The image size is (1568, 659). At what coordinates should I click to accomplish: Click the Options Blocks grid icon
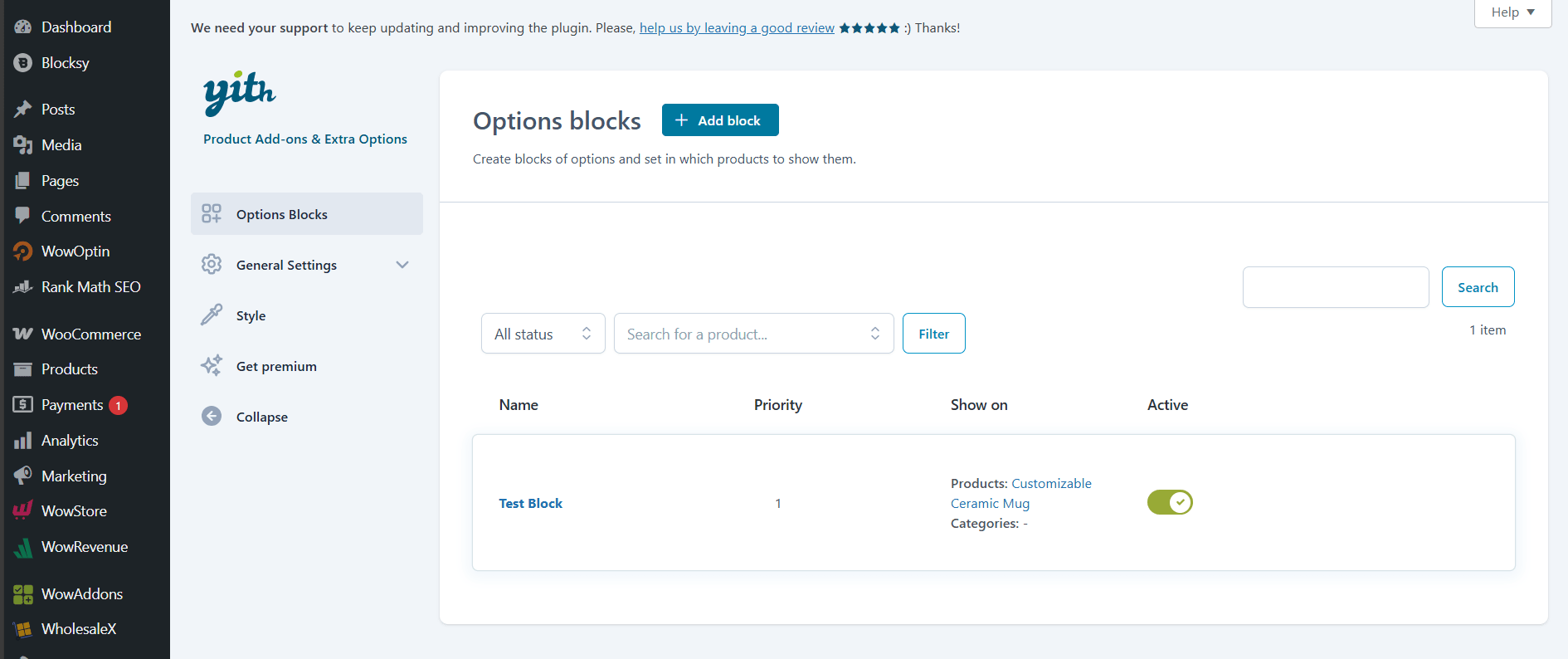pyautogui.click(x=212, y=214)
